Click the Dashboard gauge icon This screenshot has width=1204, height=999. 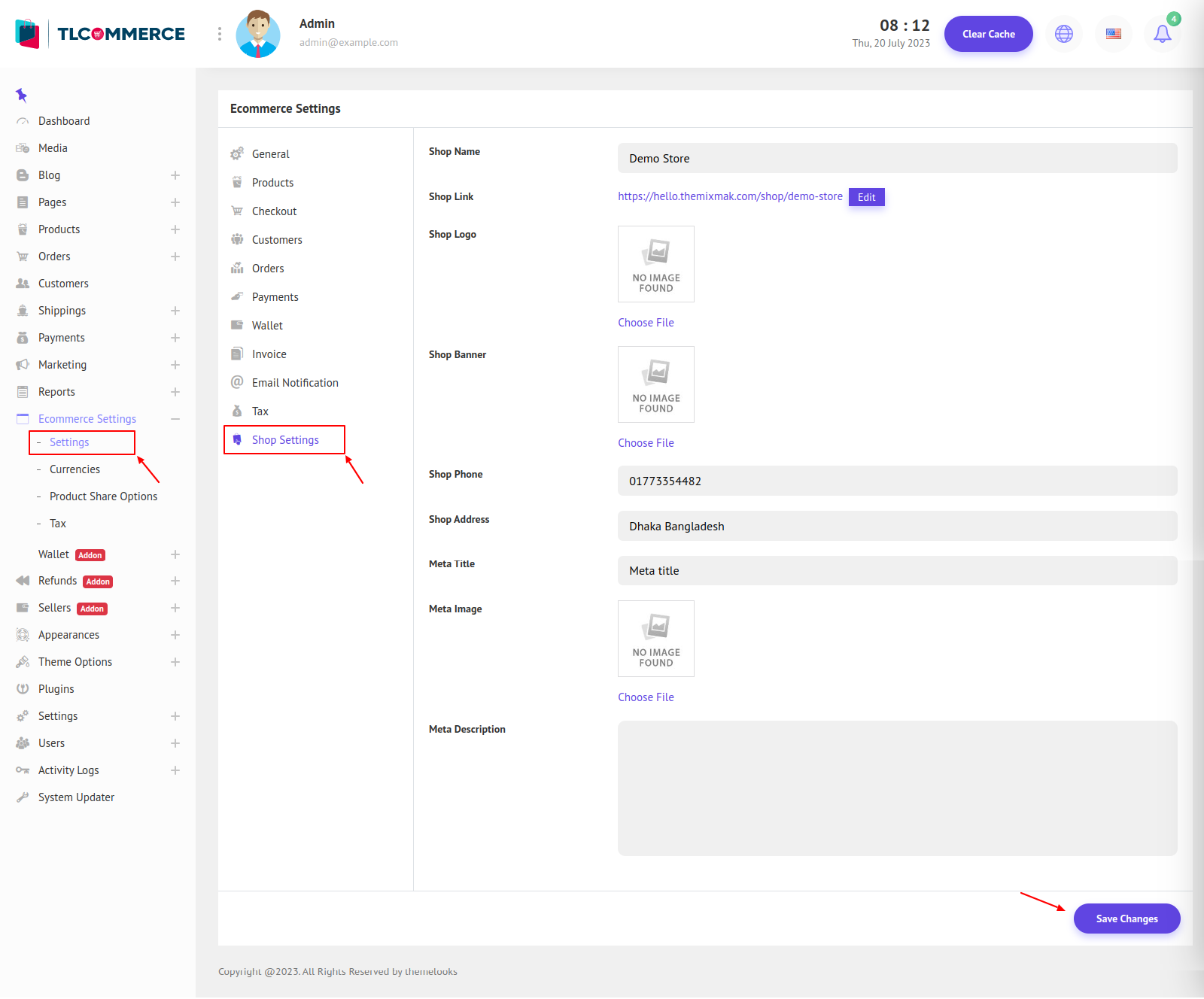[x=23, y=121]
